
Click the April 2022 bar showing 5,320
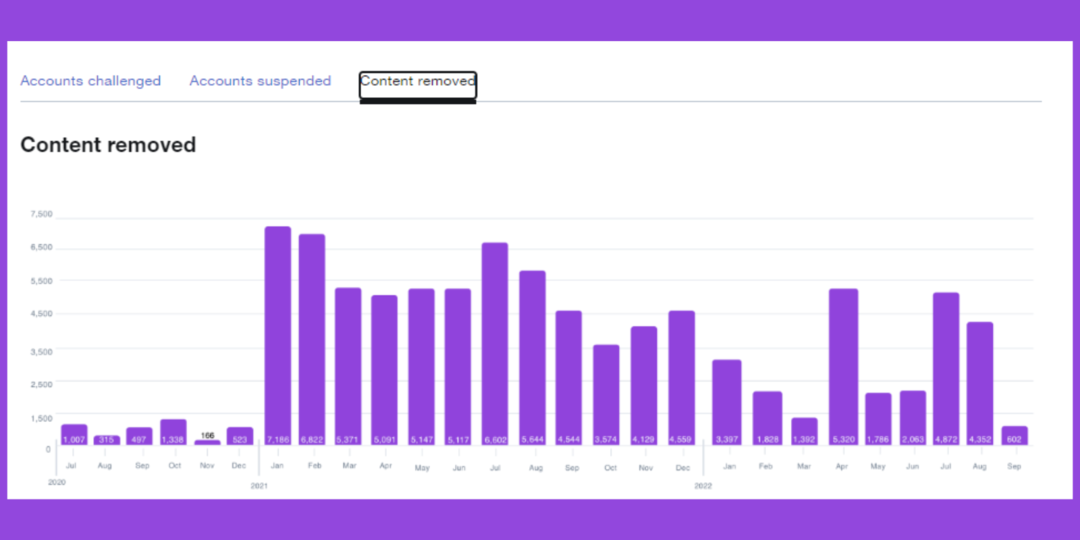[x=844, y=366]
